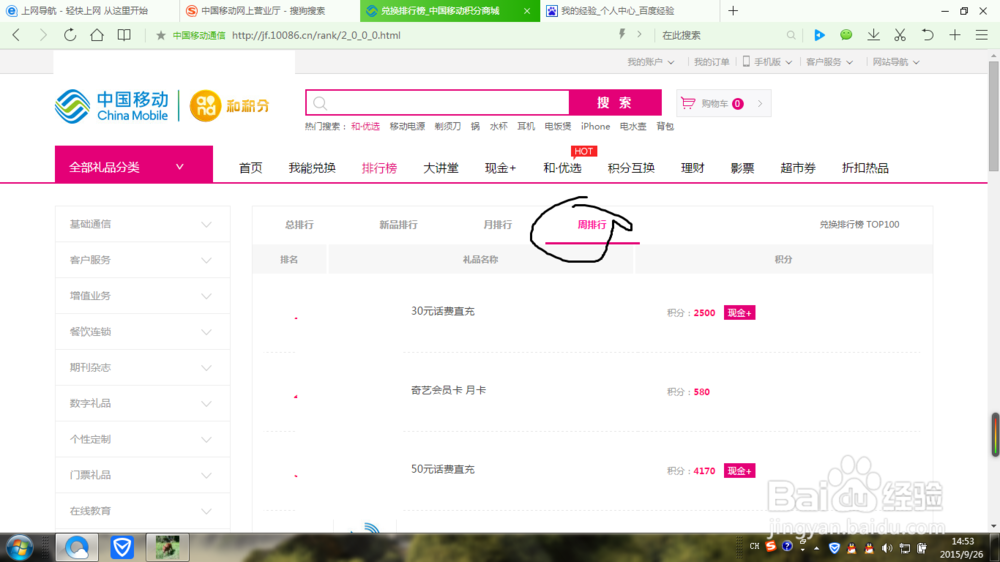This screenshot has height=562, width=1000.
Task: Go to 首页 in the navigation
Action: tap(250, 168)
